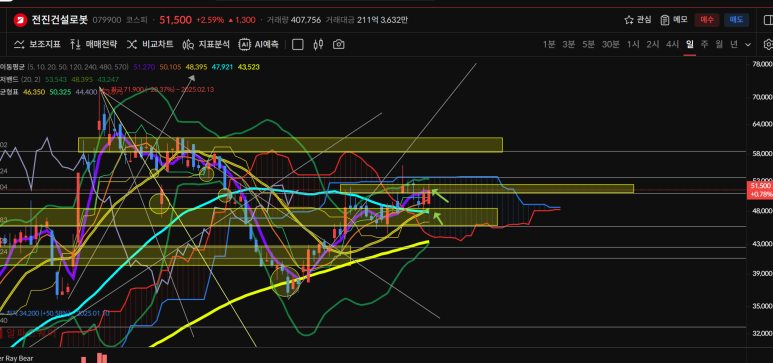Click the red 51,500 price axis tag
This screenshot has width=773, height=363.
pos(760,189)
